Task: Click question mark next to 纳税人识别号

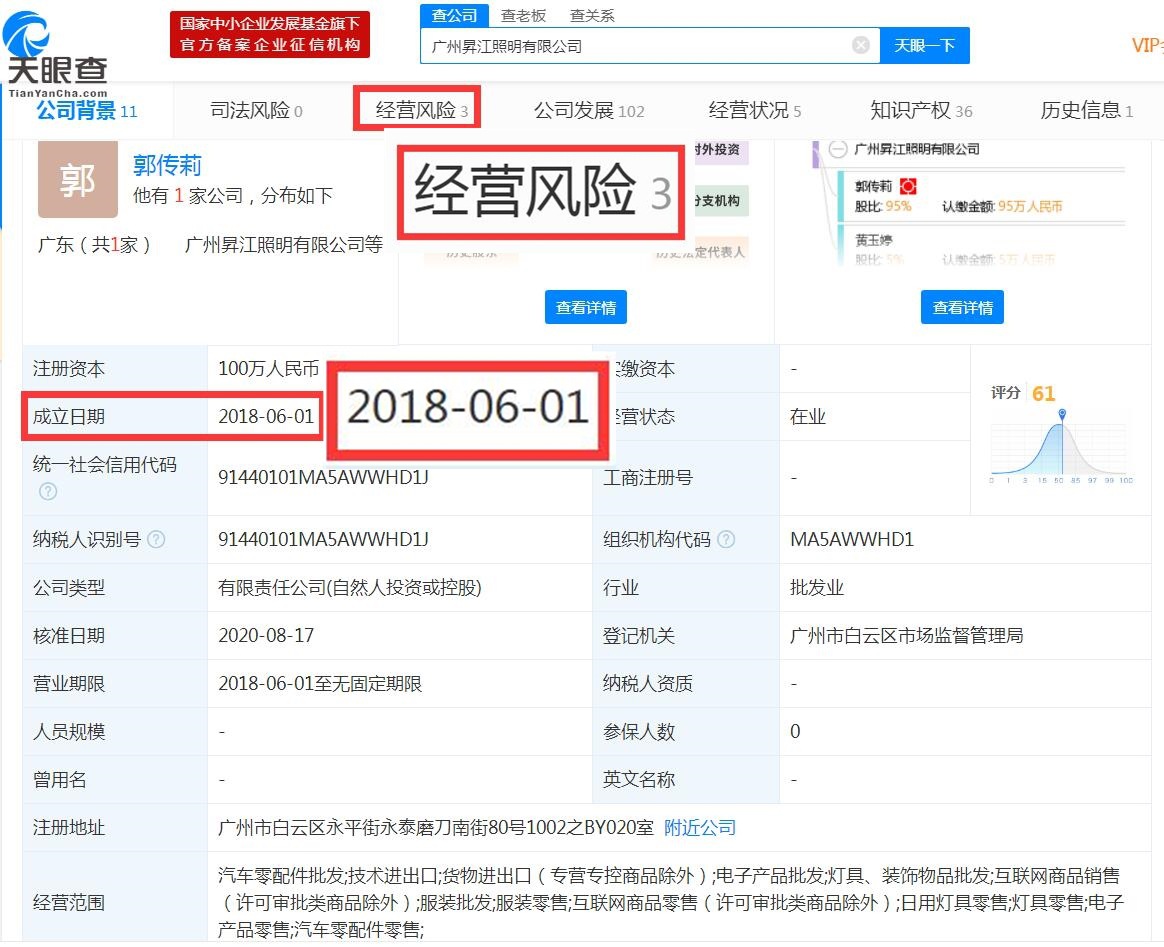Action: [x=155, y=539]
